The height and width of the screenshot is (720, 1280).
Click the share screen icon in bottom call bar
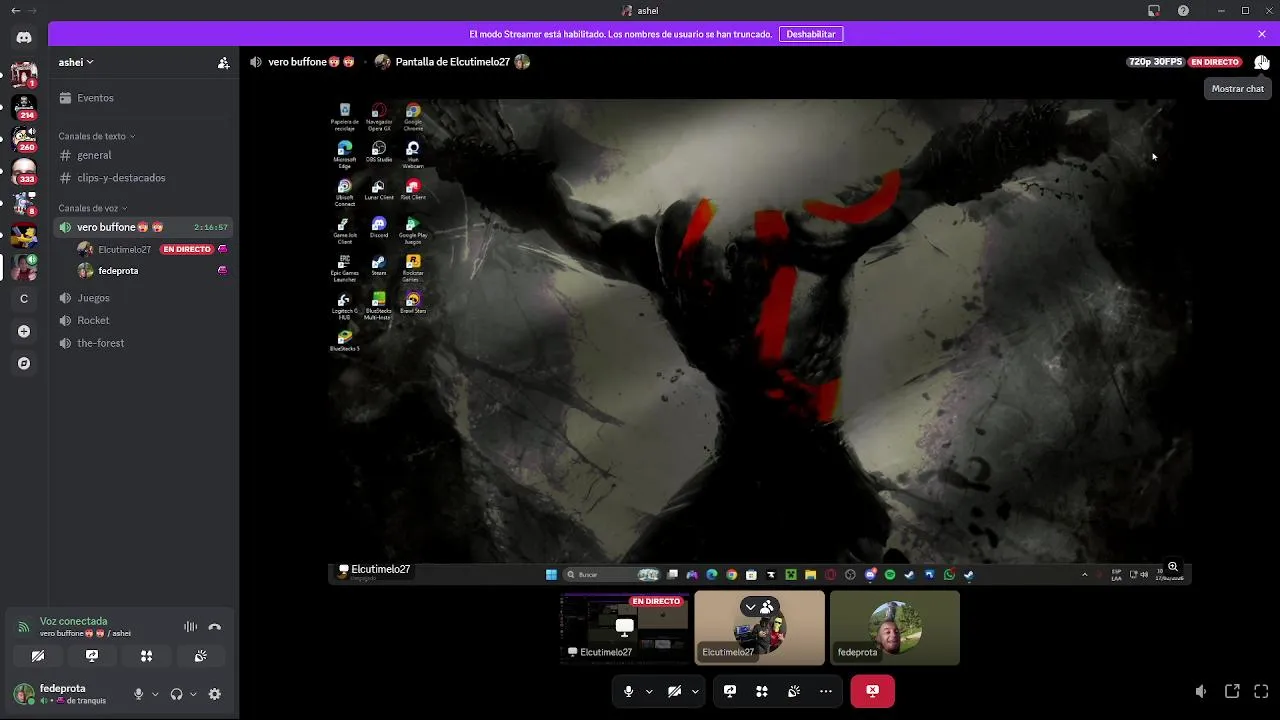coord(730,691)
